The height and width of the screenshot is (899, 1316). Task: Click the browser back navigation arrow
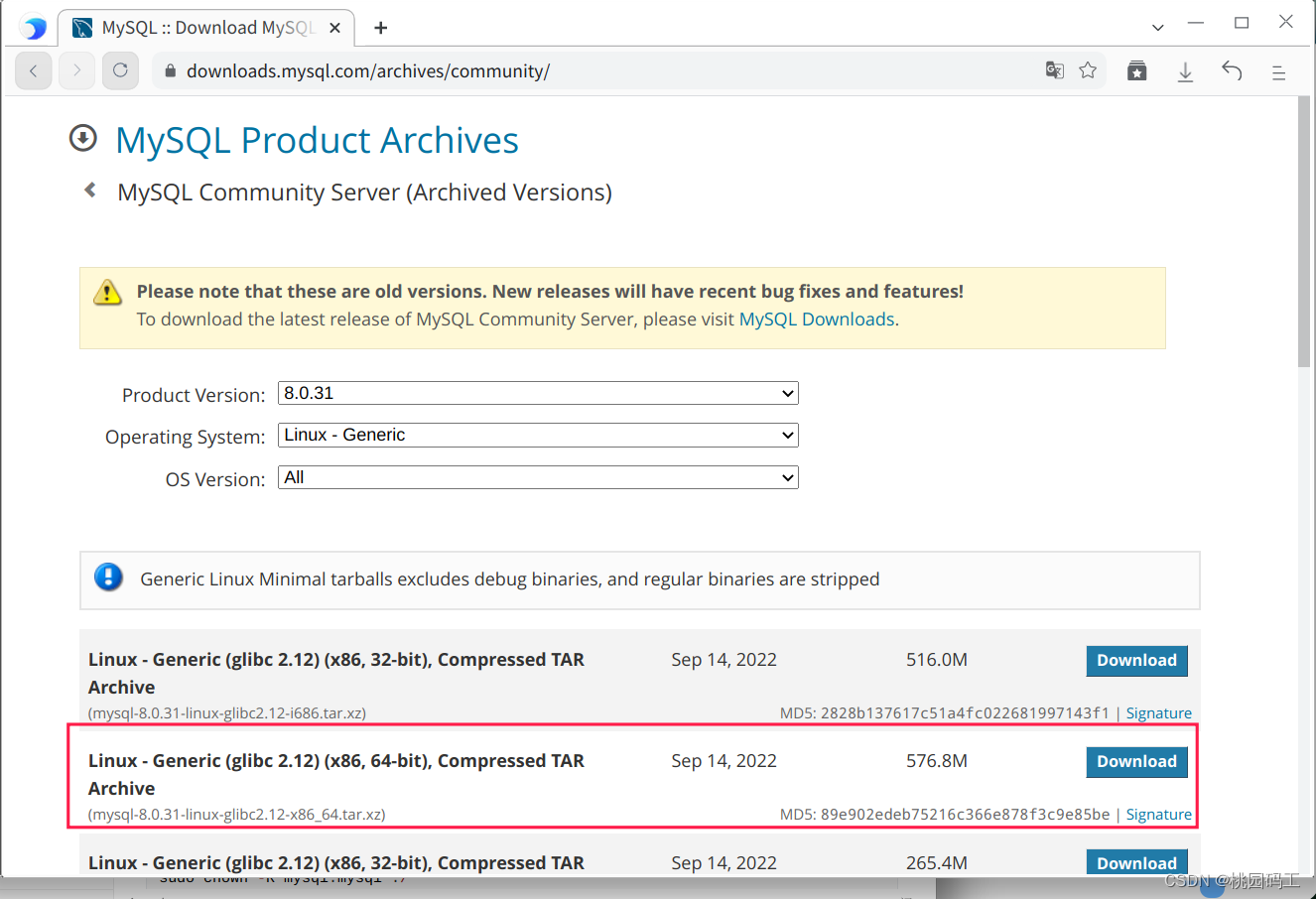pyautogui.click(x=34, y=70)
